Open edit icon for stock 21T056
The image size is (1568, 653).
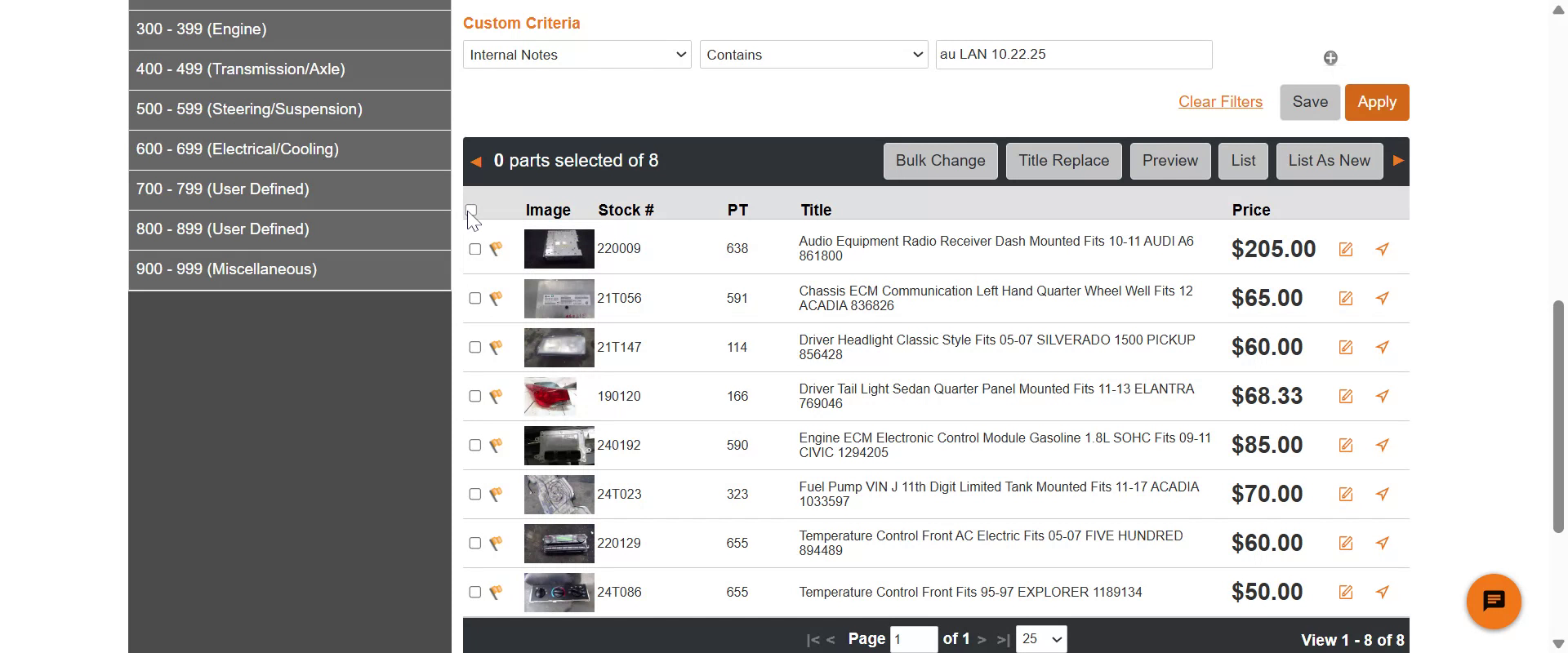tap(1346, 299)
